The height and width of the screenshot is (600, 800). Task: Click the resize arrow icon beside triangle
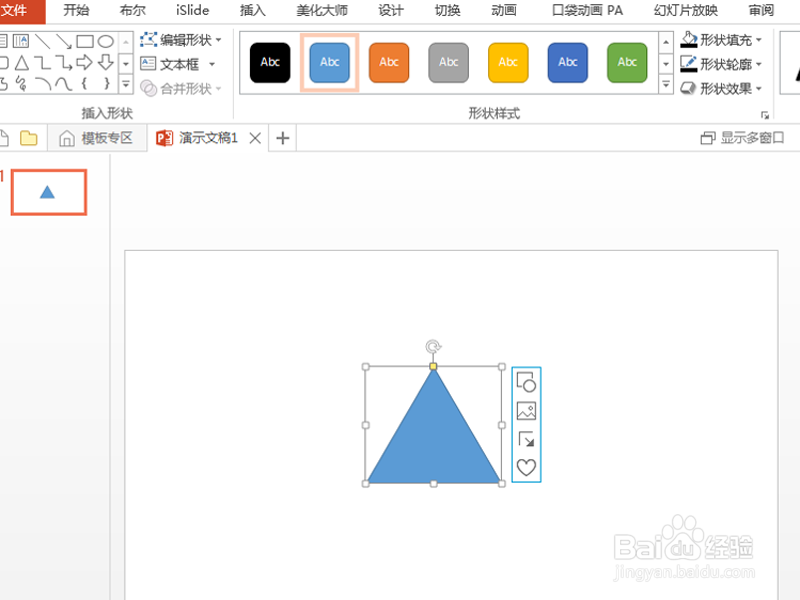pyautogui.click(x=526, y=439)
